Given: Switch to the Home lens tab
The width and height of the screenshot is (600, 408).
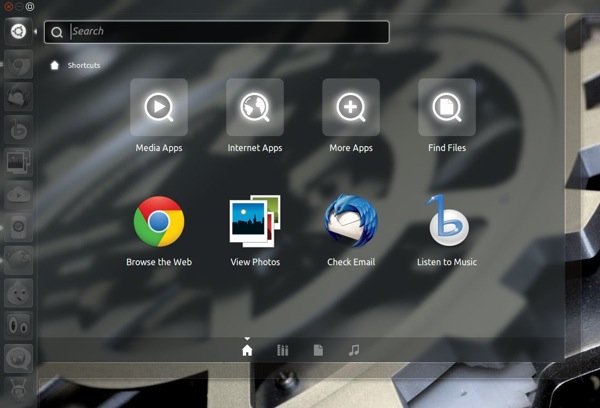Looking at the screenshot, I should pos(247,350).
